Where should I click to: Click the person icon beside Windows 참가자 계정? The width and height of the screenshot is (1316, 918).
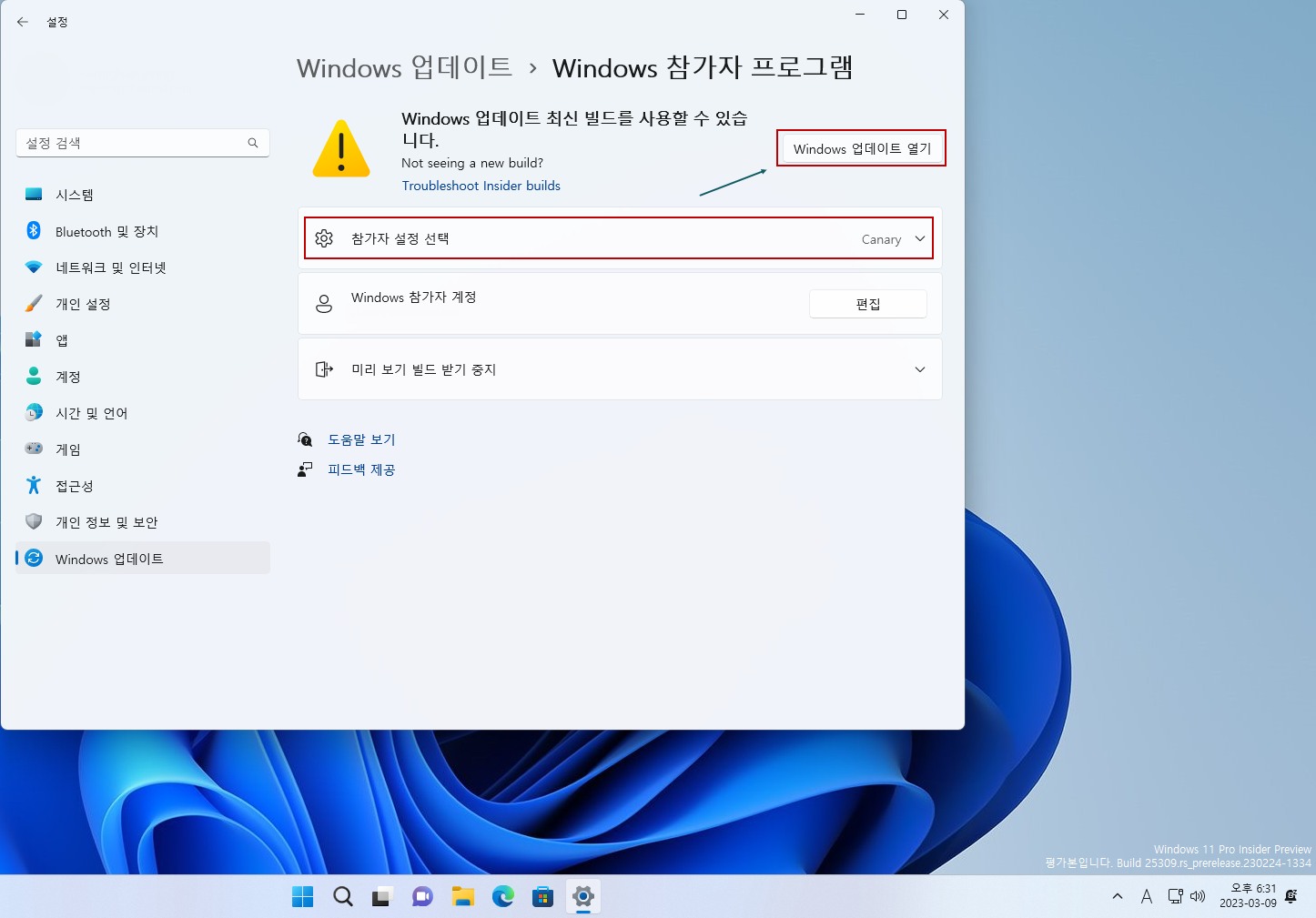click(x=324, y=304)
